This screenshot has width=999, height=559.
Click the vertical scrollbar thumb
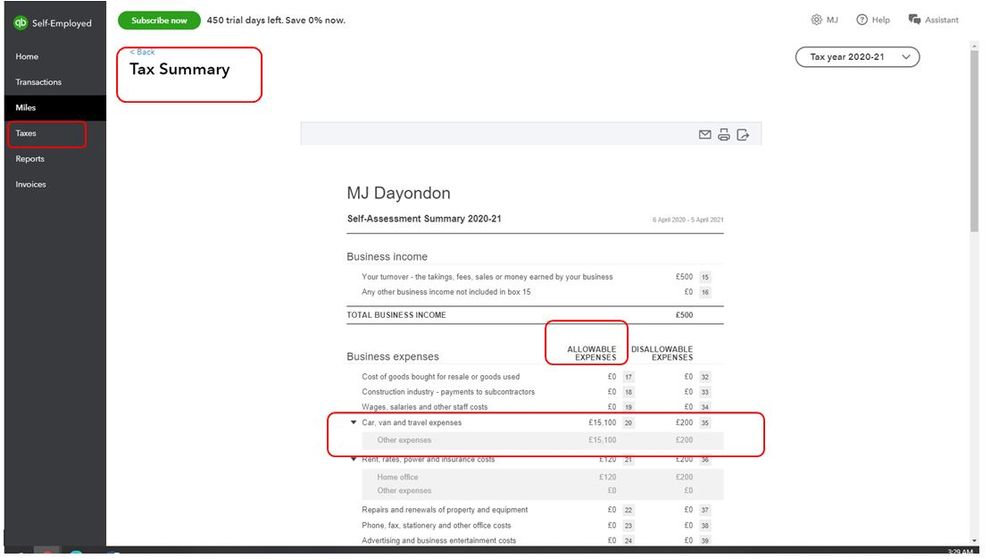[x=974, y=140]
